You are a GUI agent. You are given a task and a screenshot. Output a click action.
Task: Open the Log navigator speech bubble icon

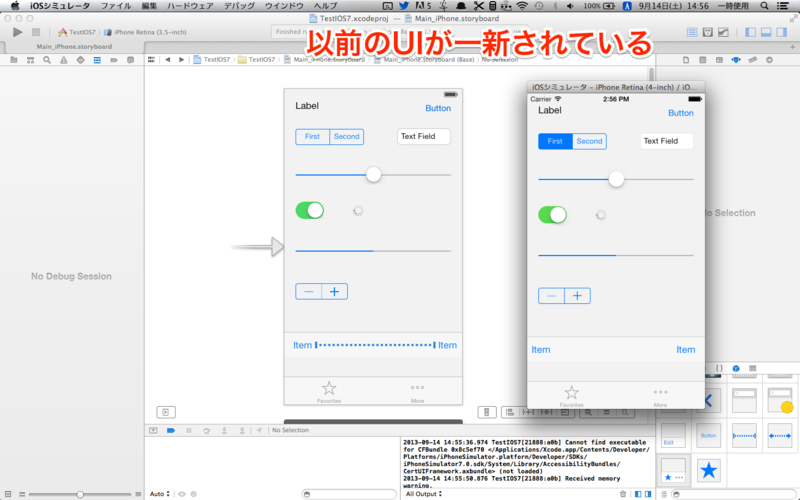click(x=131, y=60)
